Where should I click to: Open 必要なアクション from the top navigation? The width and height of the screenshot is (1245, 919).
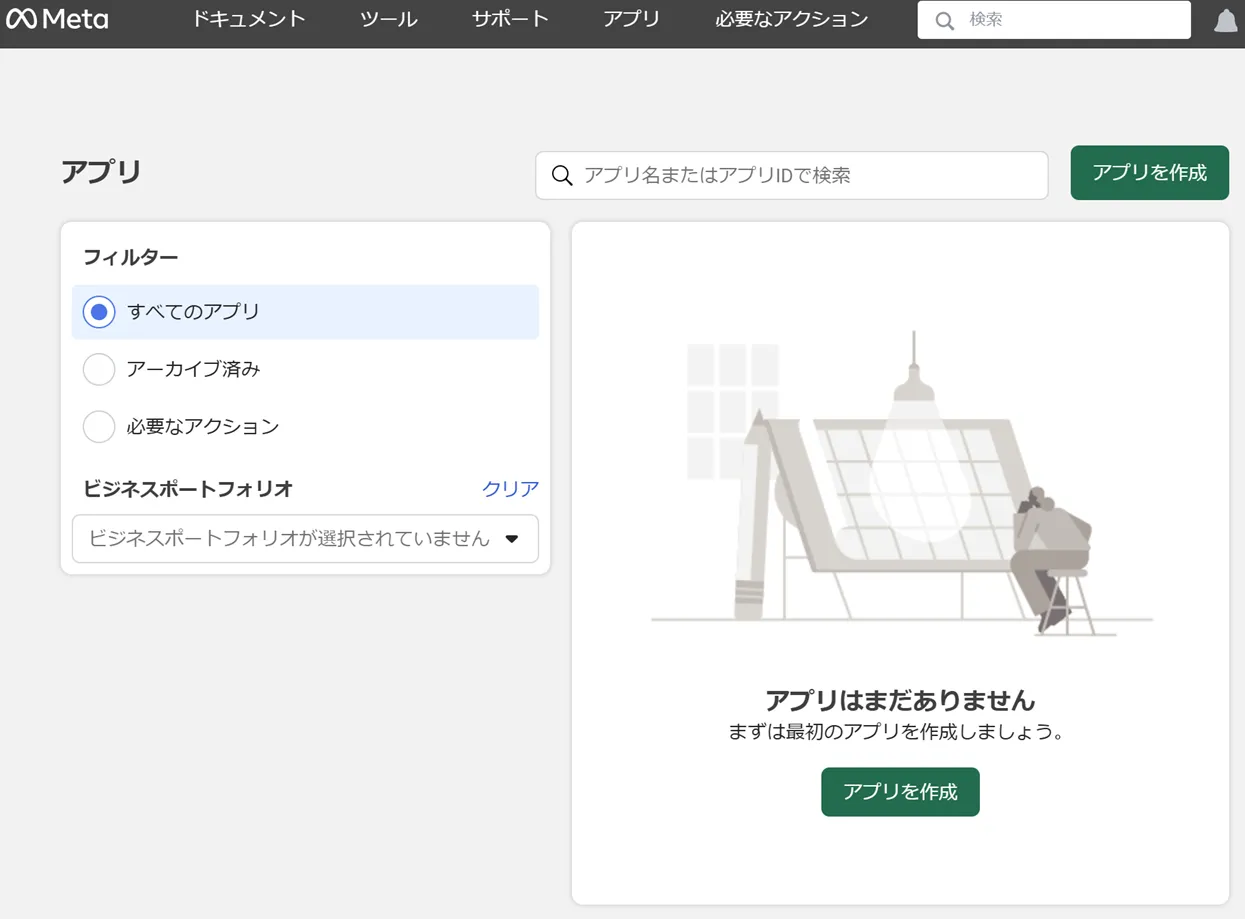click(790, 18)
